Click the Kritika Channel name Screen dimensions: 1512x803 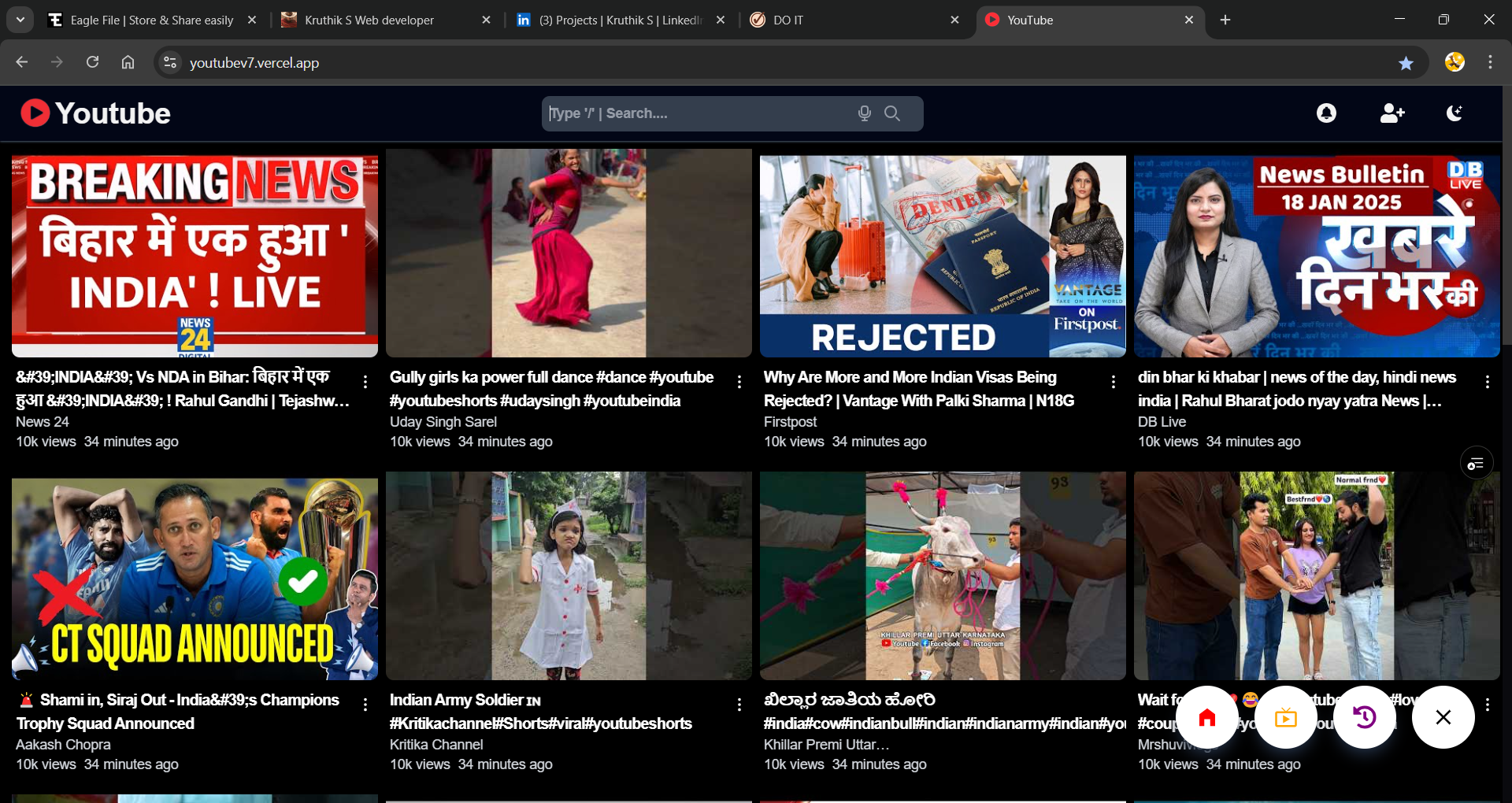(436, 745)
